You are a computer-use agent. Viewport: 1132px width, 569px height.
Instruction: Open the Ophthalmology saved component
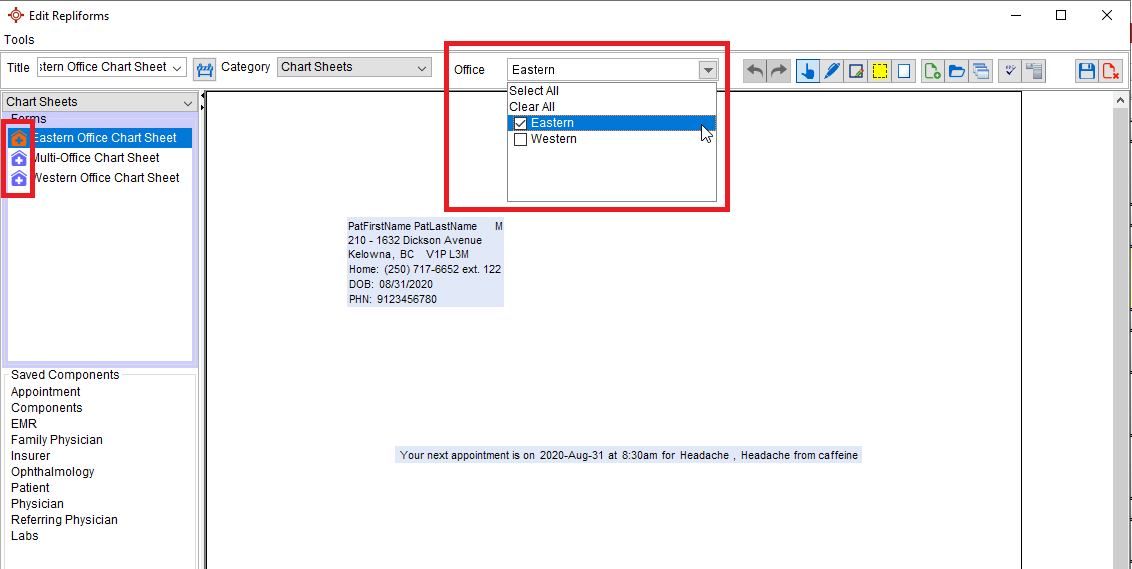52,472
